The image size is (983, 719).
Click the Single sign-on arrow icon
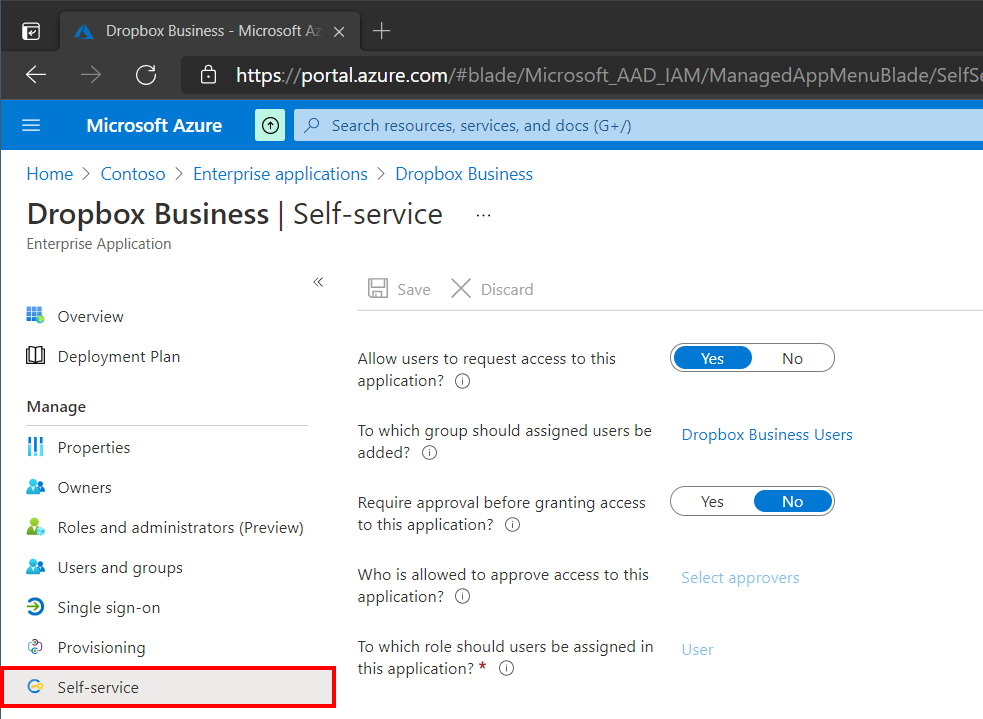pyautogui.click(x=35, y=607)
